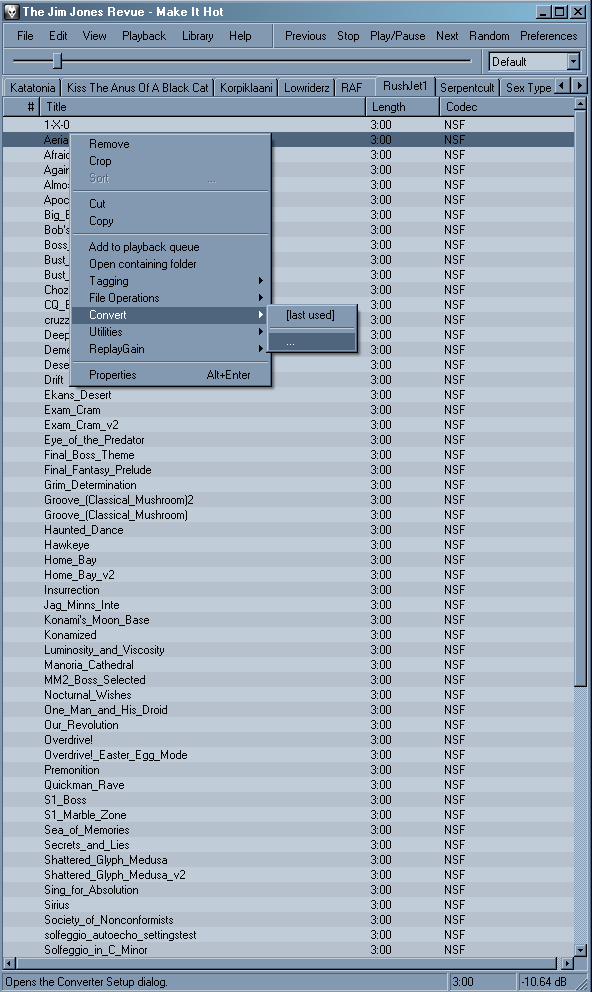The width and height of the screenshot is (592, 992).
Task: Sort by the Title column header
Action: click(203, 107)
